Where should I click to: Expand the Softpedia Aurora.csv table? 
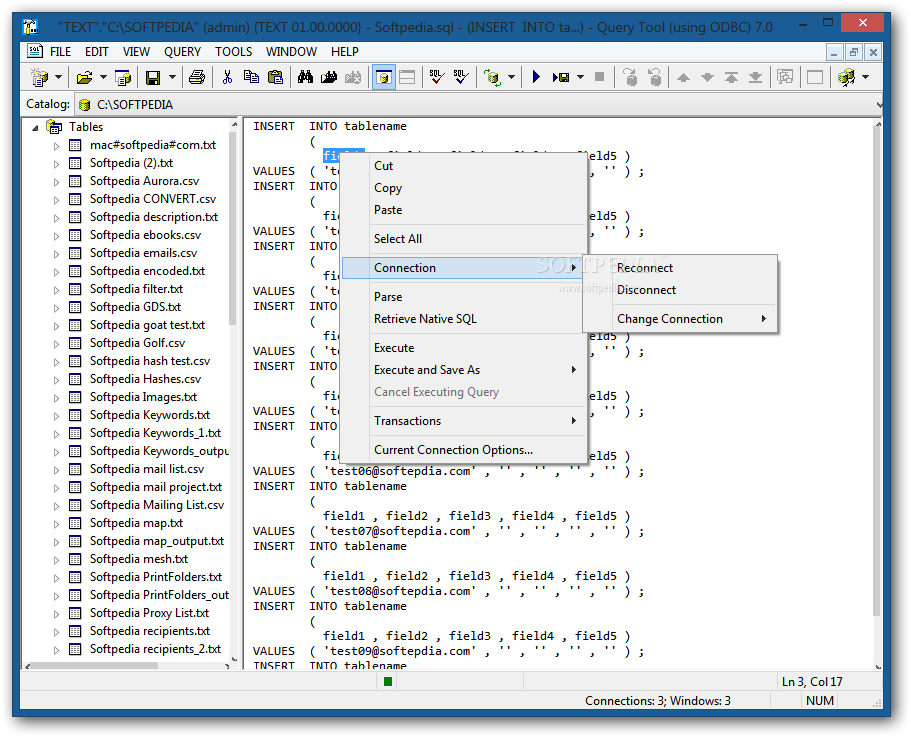click(x=56, y=182)
